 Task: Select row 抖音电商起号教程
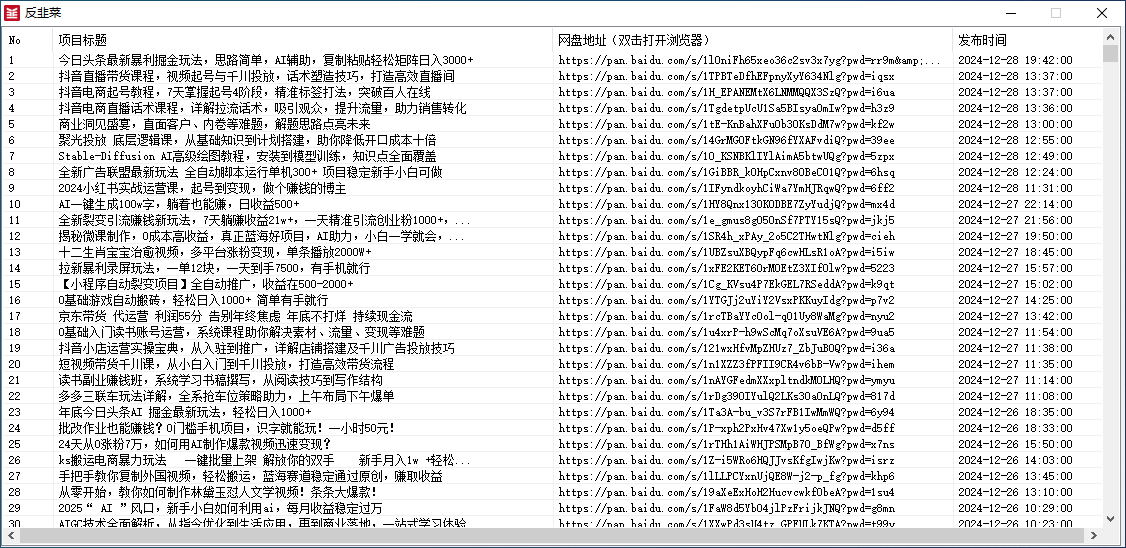[x=552, y=92]
